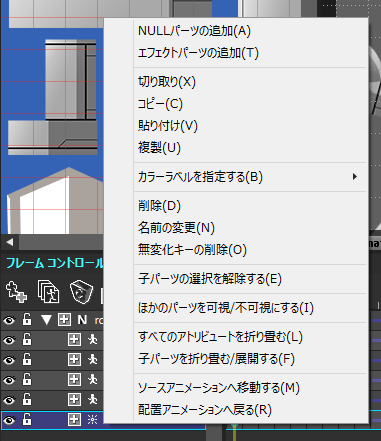Click the horizontal canvas scrollbar track
The image size is (381, 441).
click(61, 242)
